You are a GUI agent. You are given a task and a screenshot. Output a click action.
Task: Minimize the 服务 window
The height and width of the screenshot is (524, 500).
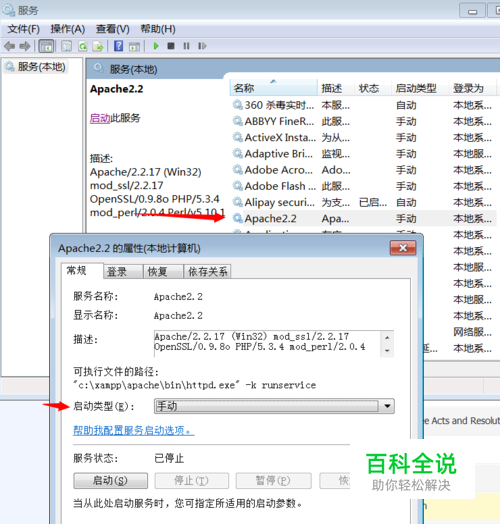coord(472,11)
